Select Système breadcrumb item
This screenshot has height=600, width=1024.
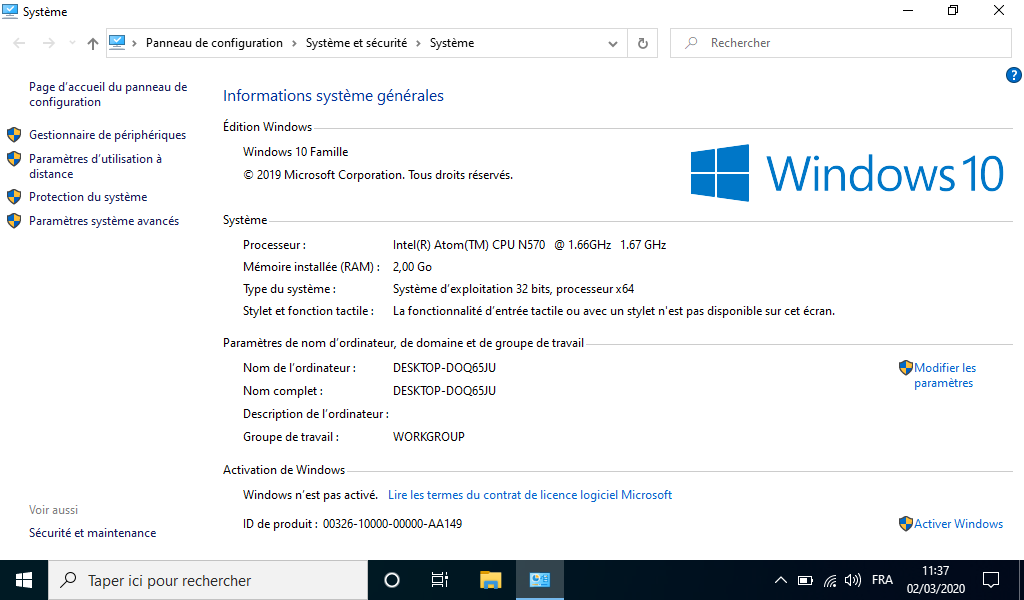click(x=452, y=43)
